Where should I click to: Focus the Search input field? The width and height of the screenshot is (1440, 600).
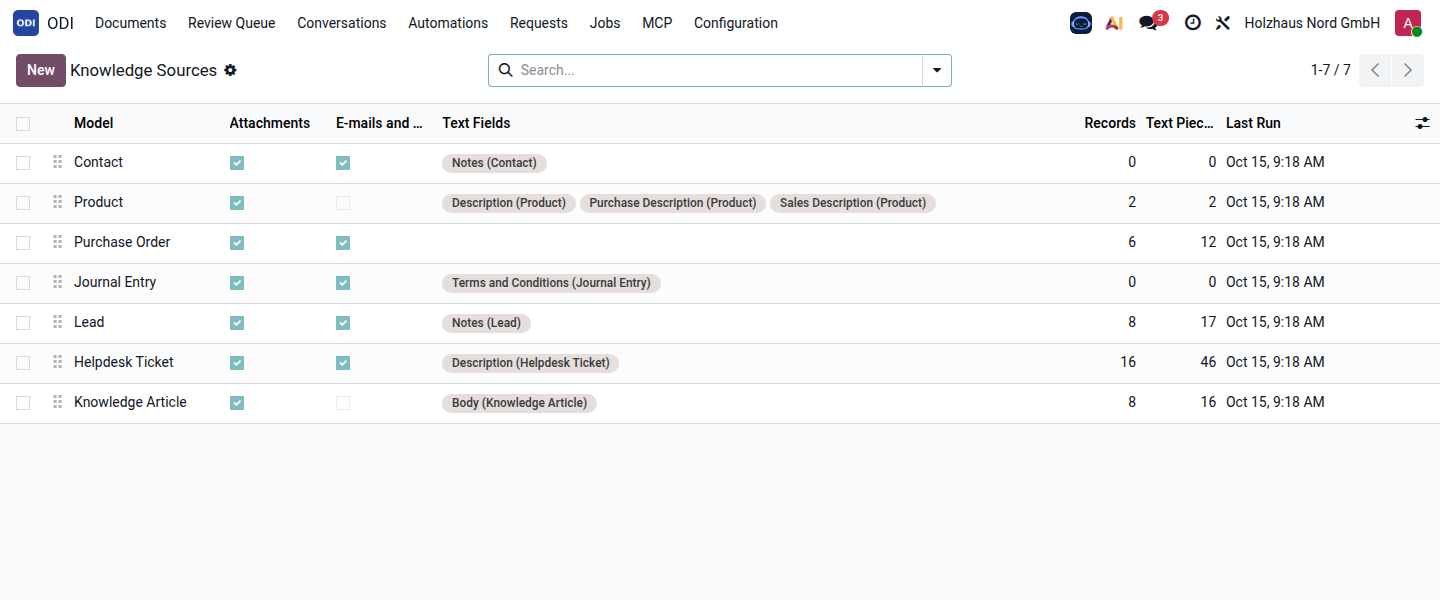[x=718, y=70]
